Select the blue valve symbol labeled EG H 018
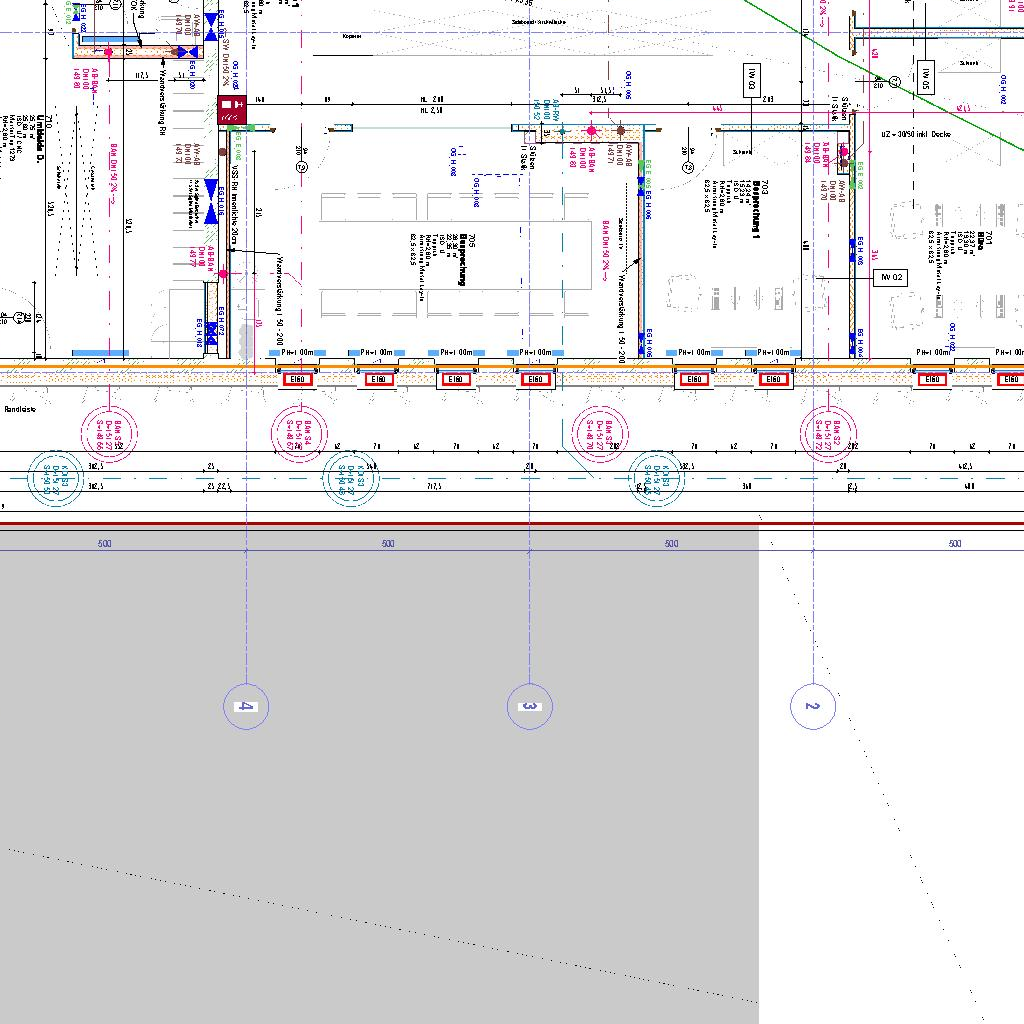 point(211,333)
